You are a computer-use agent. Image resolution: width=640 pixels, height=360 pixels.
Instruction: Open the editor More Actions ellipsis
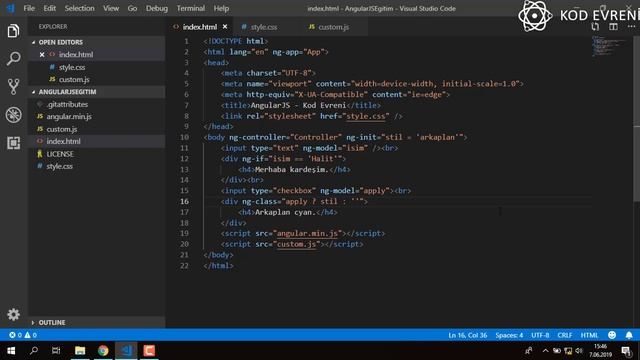tap(631, 27)
